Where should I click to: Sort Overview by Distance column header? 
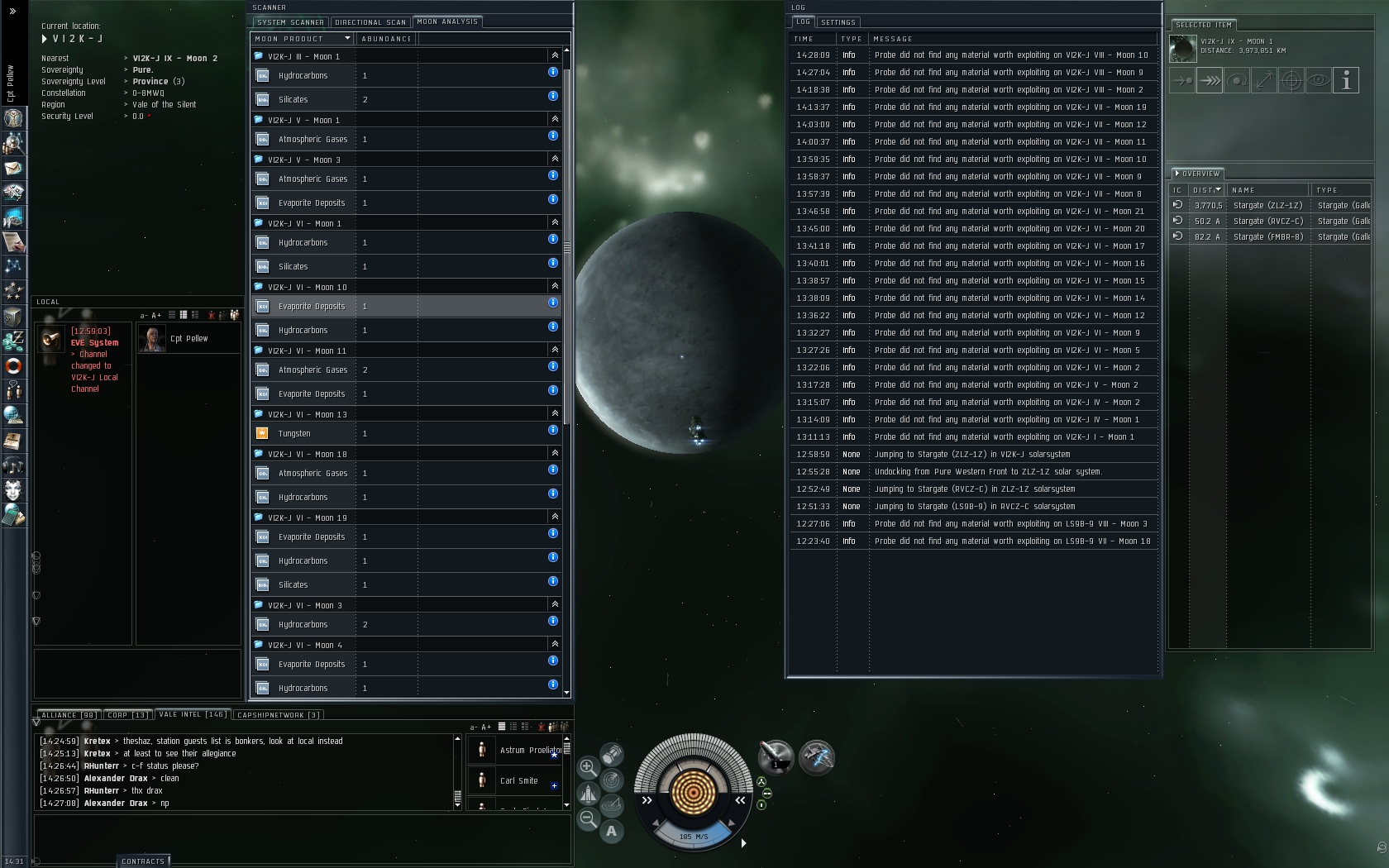tap(1207, 190)
